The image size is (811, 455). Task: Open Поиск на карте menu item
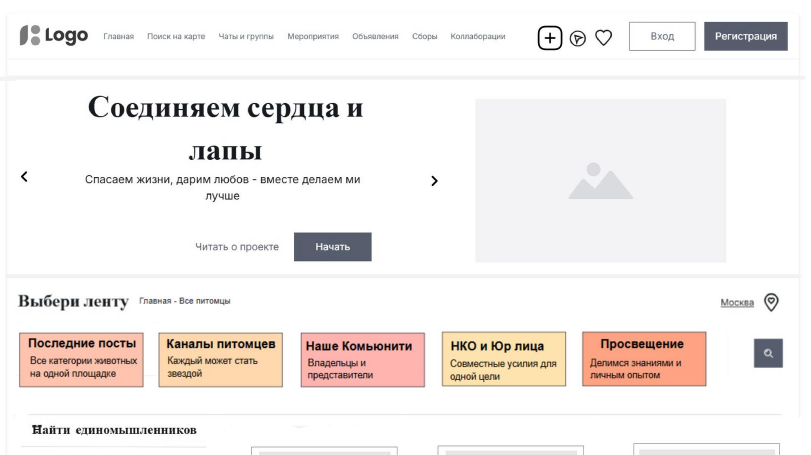pyautogui.click(x=176, y=36)
